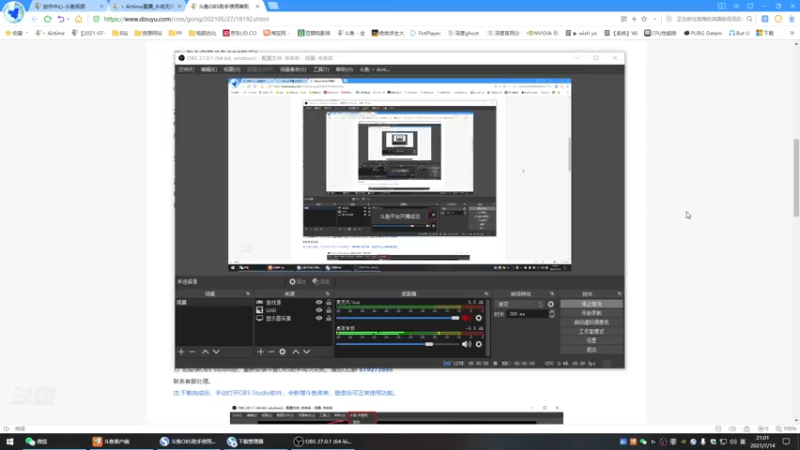Toggle visibility of first source row
The width and height of the screenshot is (800, 450).
coord(319,303)
